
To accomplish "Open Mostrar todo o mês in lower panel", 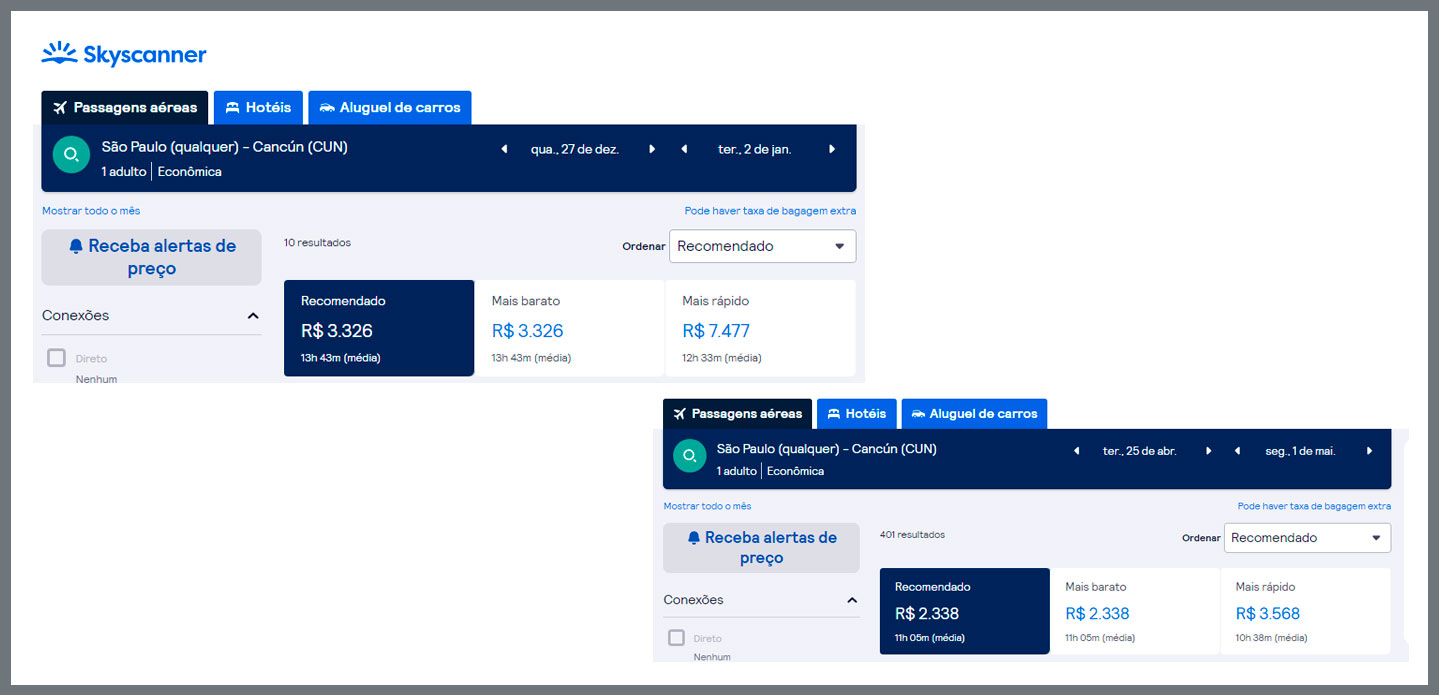I will coord(707,506).
